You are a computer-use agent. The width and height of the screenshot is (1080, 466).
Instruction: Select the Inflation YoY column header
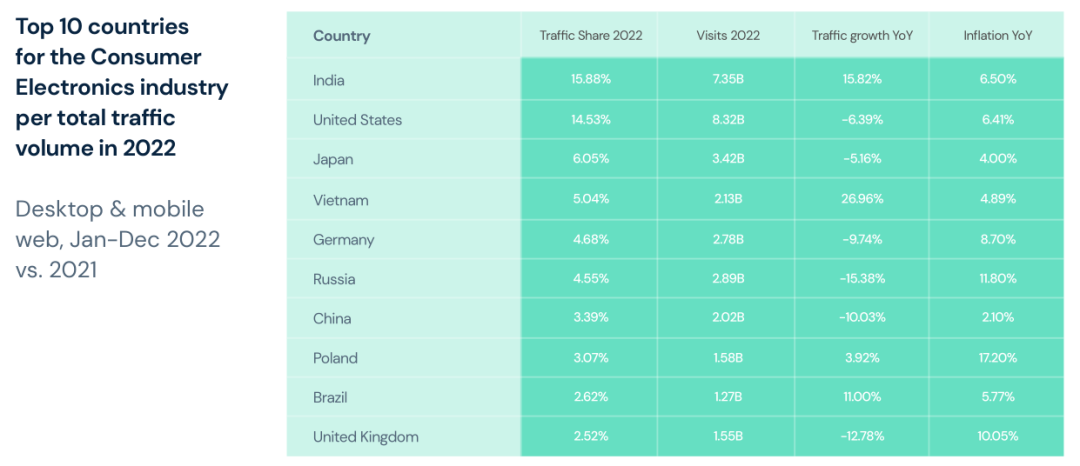click(997, 36)
